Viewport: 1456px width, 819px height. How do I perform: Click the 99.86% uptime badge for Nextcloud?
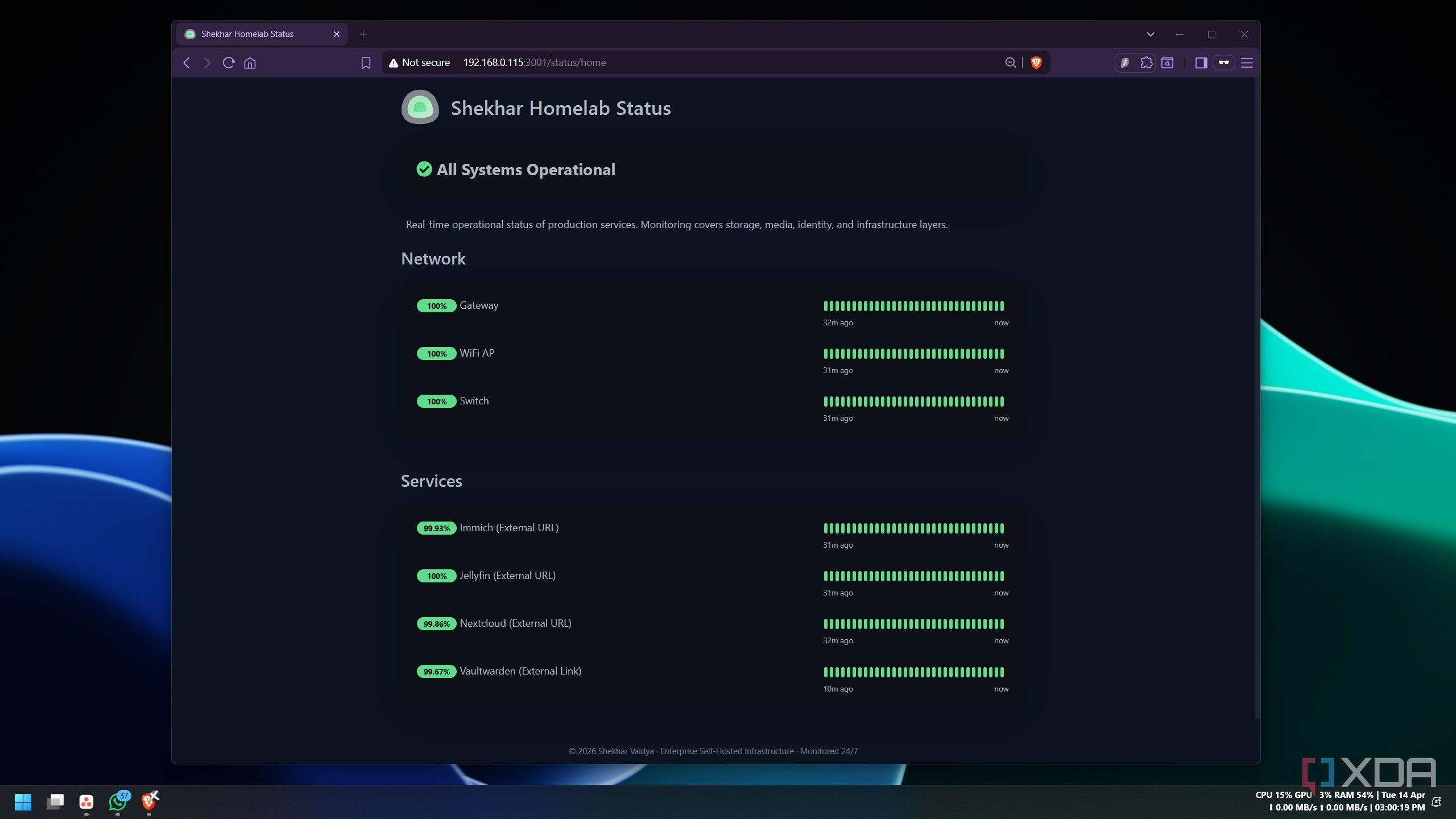point(436,624)
